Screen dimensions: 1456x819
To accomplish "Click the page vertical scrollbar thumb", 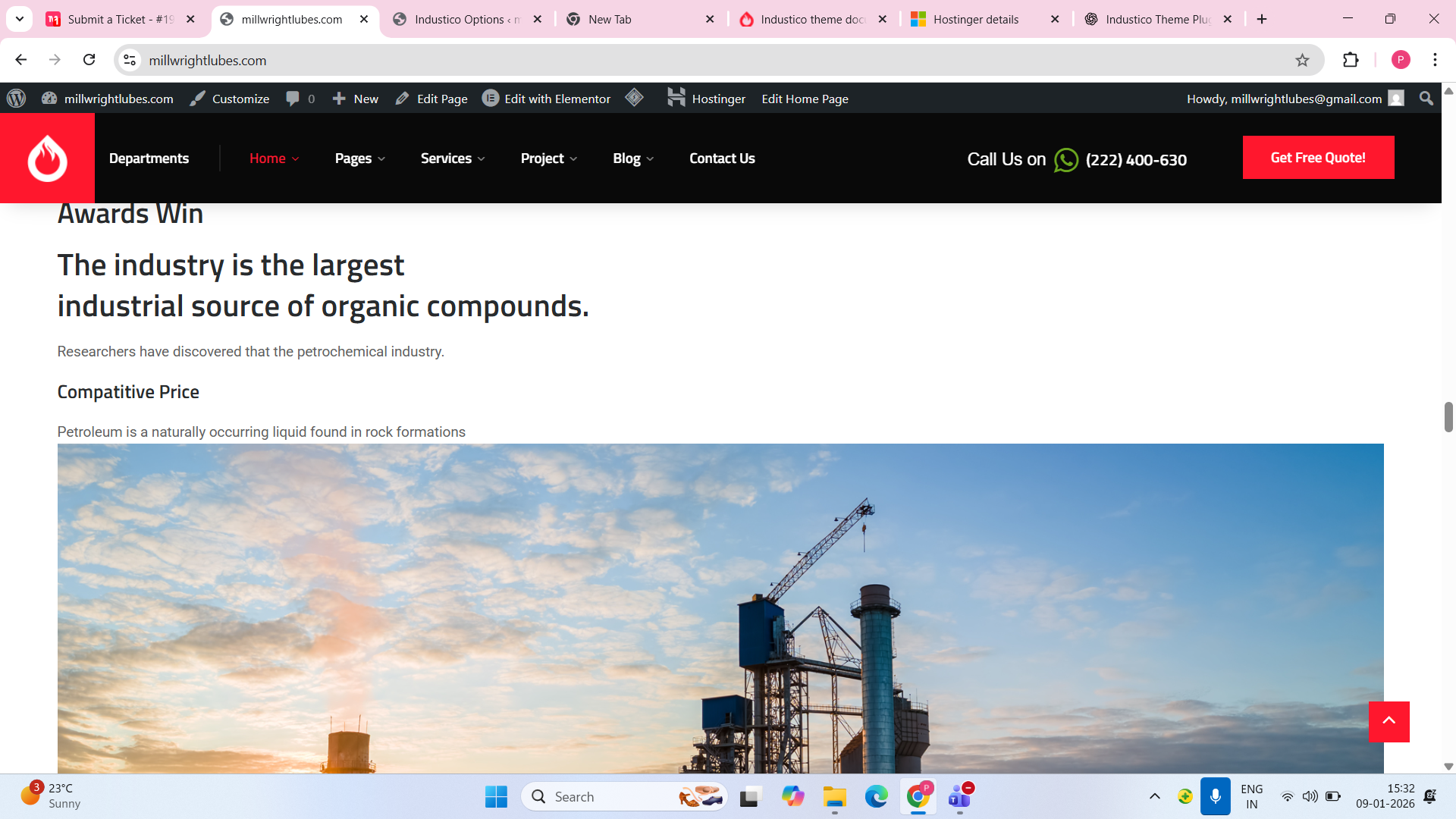I will point(1448,417).
